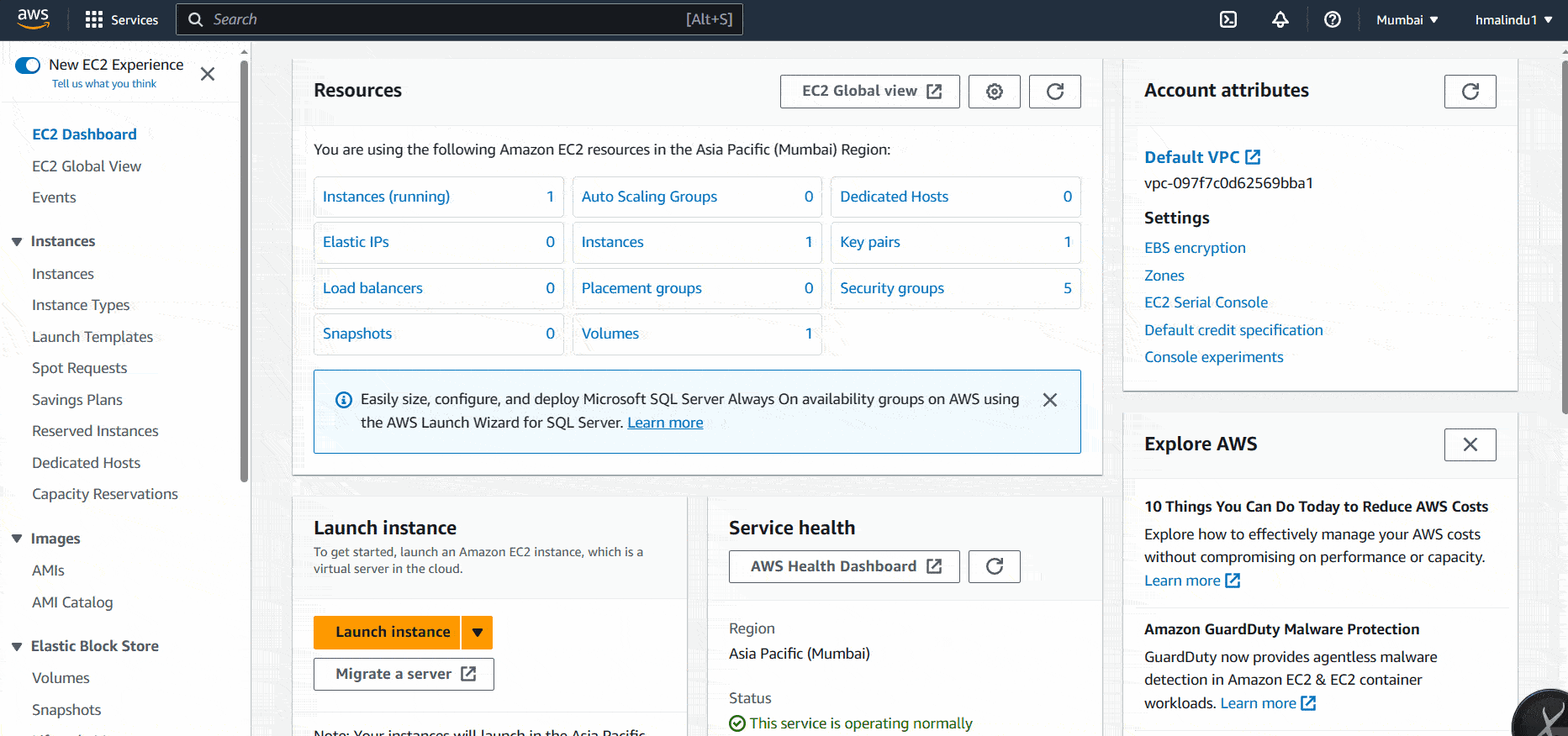Focus the AWS search field

459,19
